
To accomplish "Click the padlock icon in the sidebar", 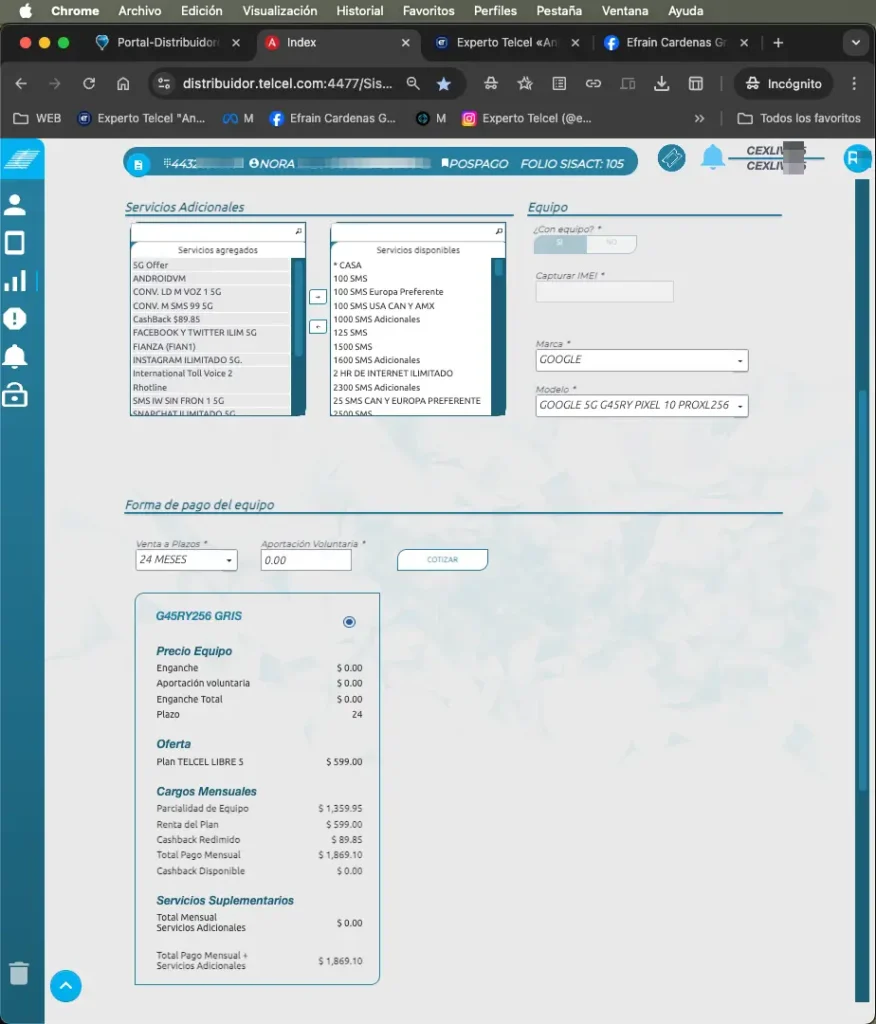I will (15, 394).
